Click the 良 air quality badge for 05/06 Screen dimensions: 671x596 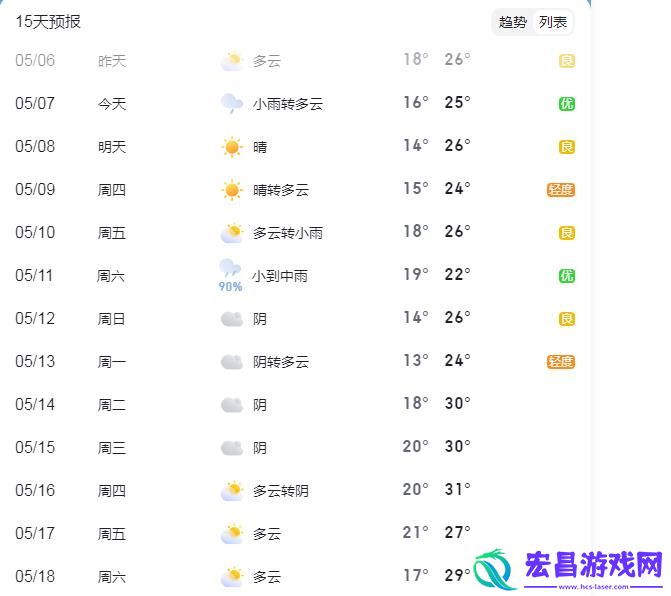coord(567,61)
